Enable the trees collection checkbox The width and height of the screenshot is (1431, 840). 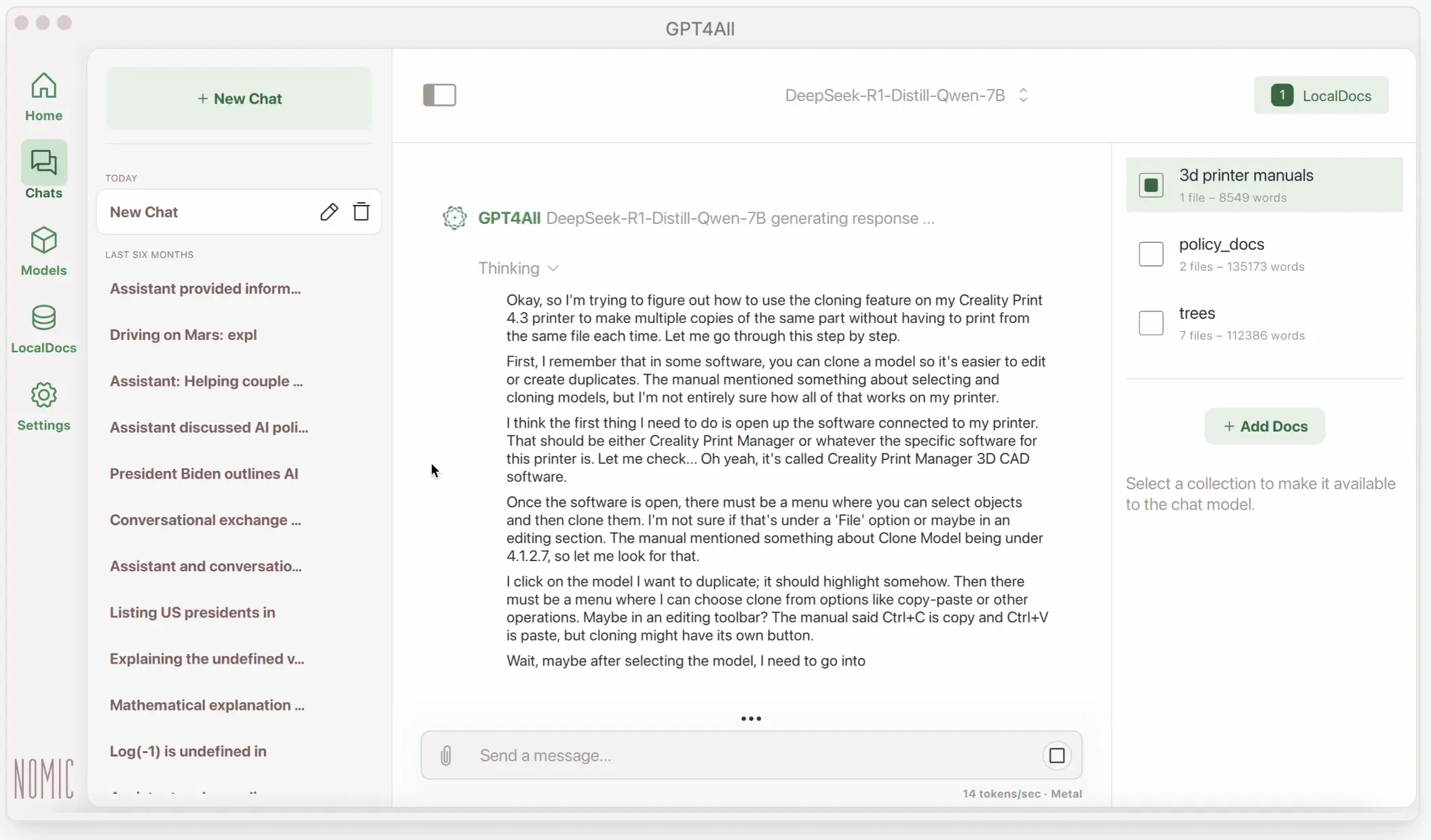pyautogui.click(x=1151, y=323)
